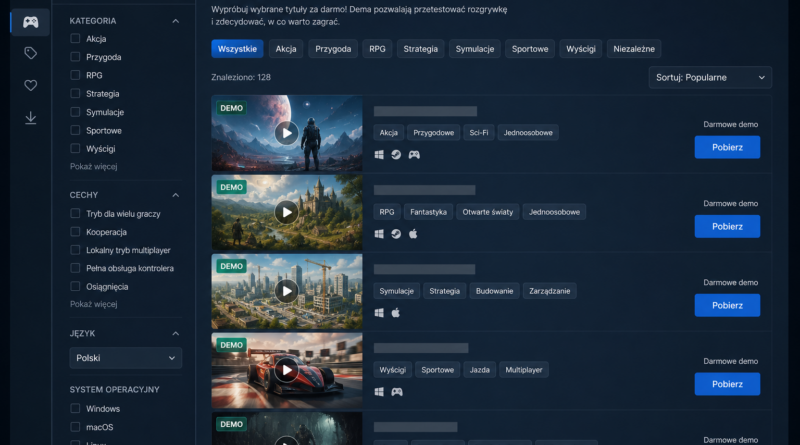800x445 pixels.
Task: Enable the Osiągnięcia filter checkbox
Action: click(x=75, y=286)
